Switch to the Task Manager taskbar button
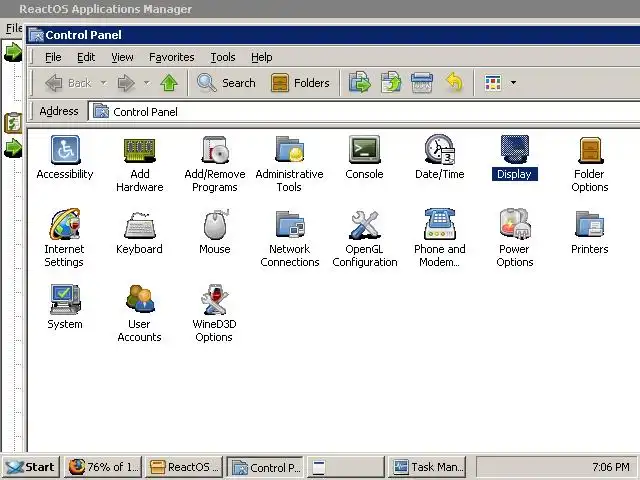 pos(427,467)
